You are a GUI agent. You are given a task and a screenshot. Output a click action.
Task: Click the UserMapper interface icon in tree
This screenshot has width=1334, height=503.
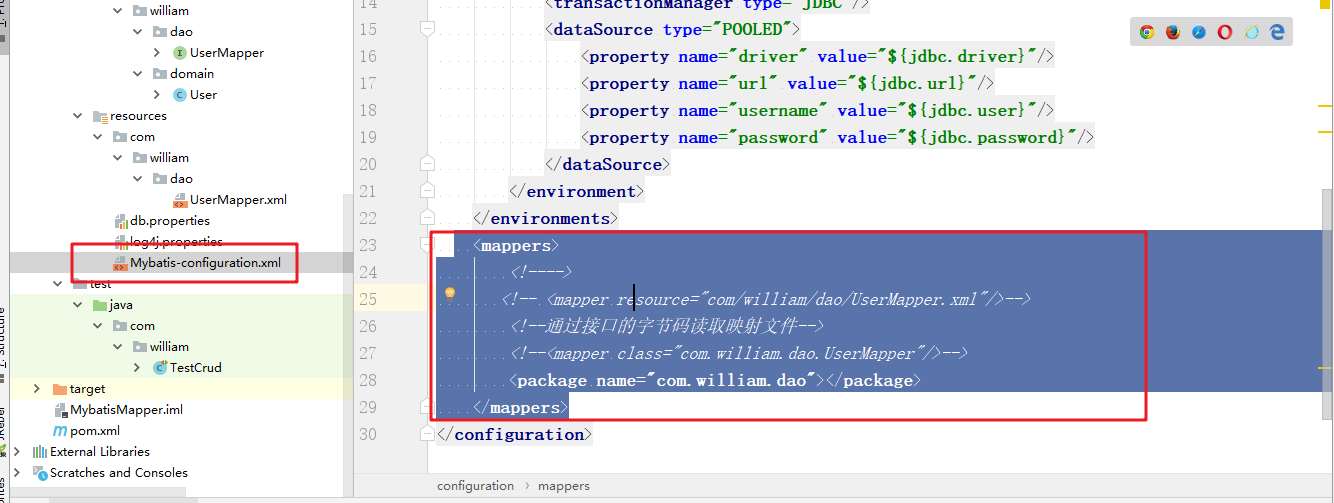(x=179, y=53)
